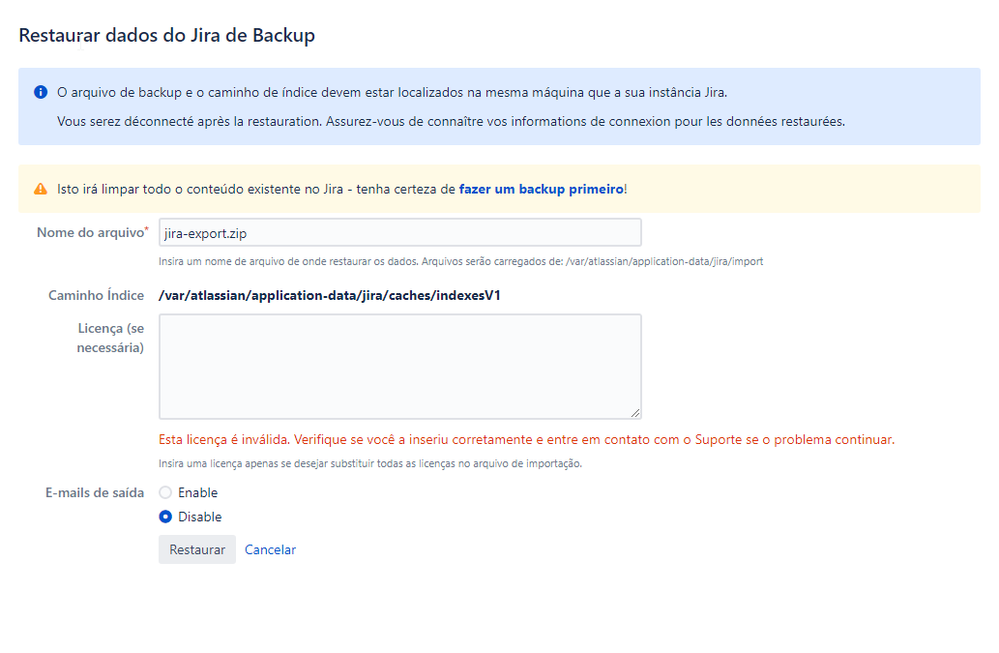Click the 'Isto irá limpar todo o conteúdo' warning text
Image resolution: width=999 pixels, height=653 pixels.
click(x=342, y=189)
